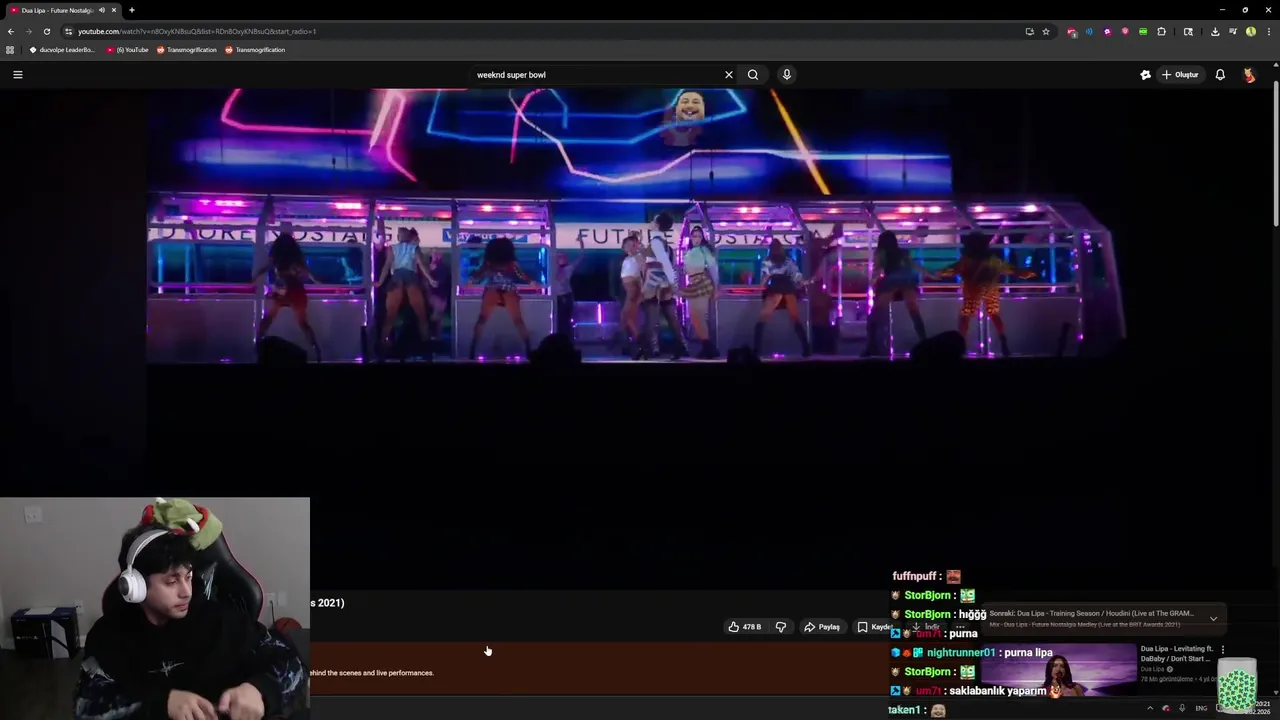Dislike the video with thumbs-down
This screenshot has height=720, width=1280.
click(781, 627)
